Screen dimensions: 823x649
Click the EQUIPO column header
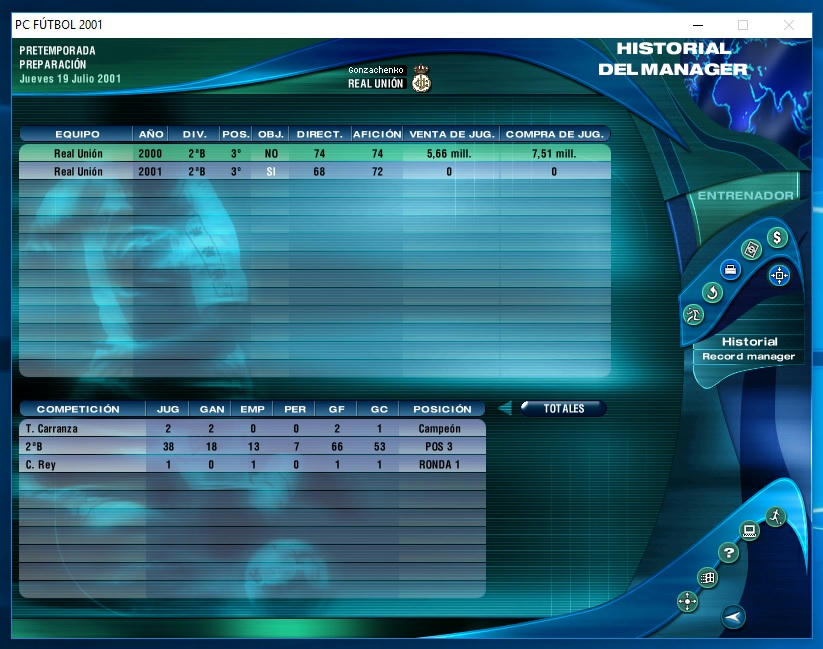coord(77,134)
